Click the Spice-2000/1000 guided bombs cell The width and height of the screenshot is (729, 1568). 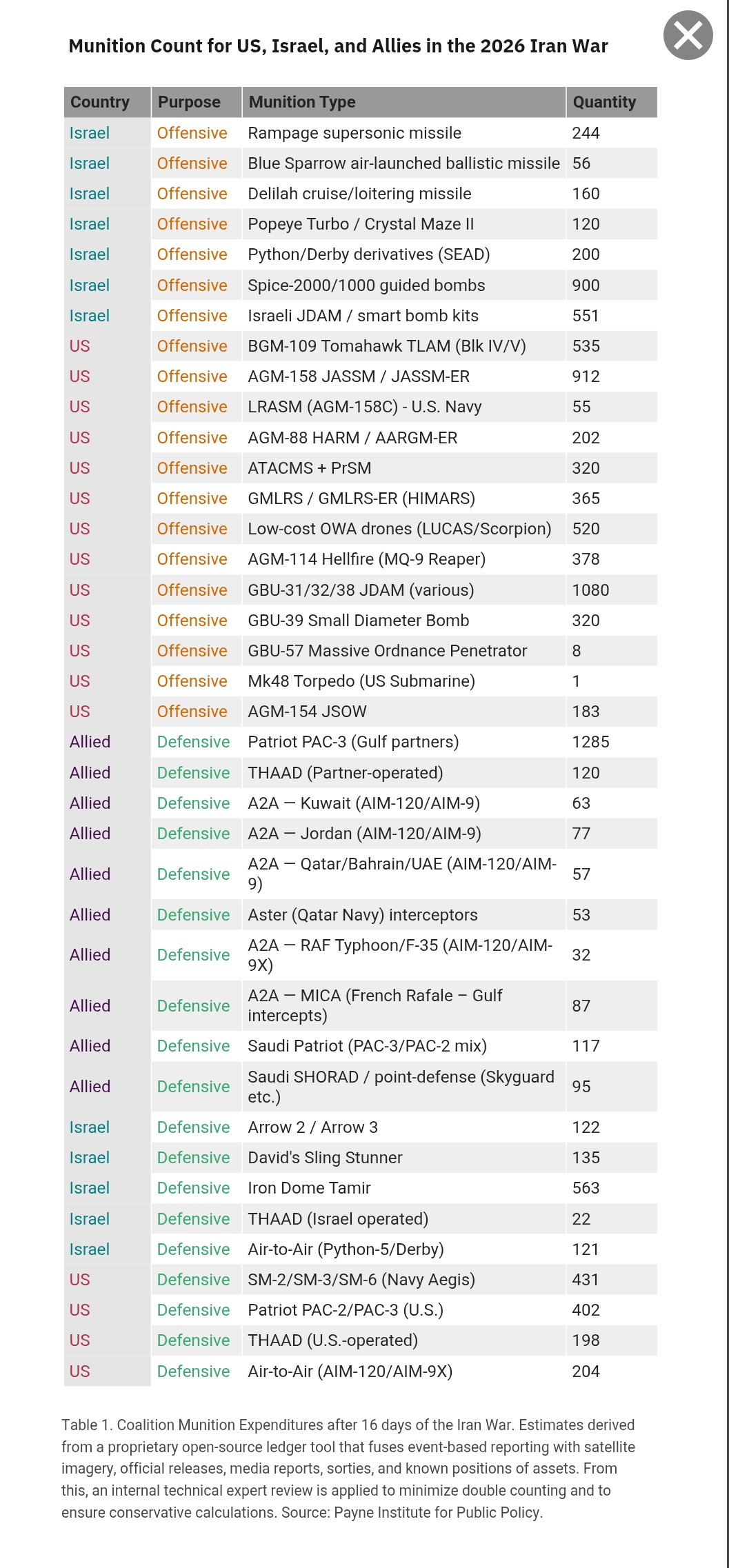pyautogui.click(x=366, y=285)
